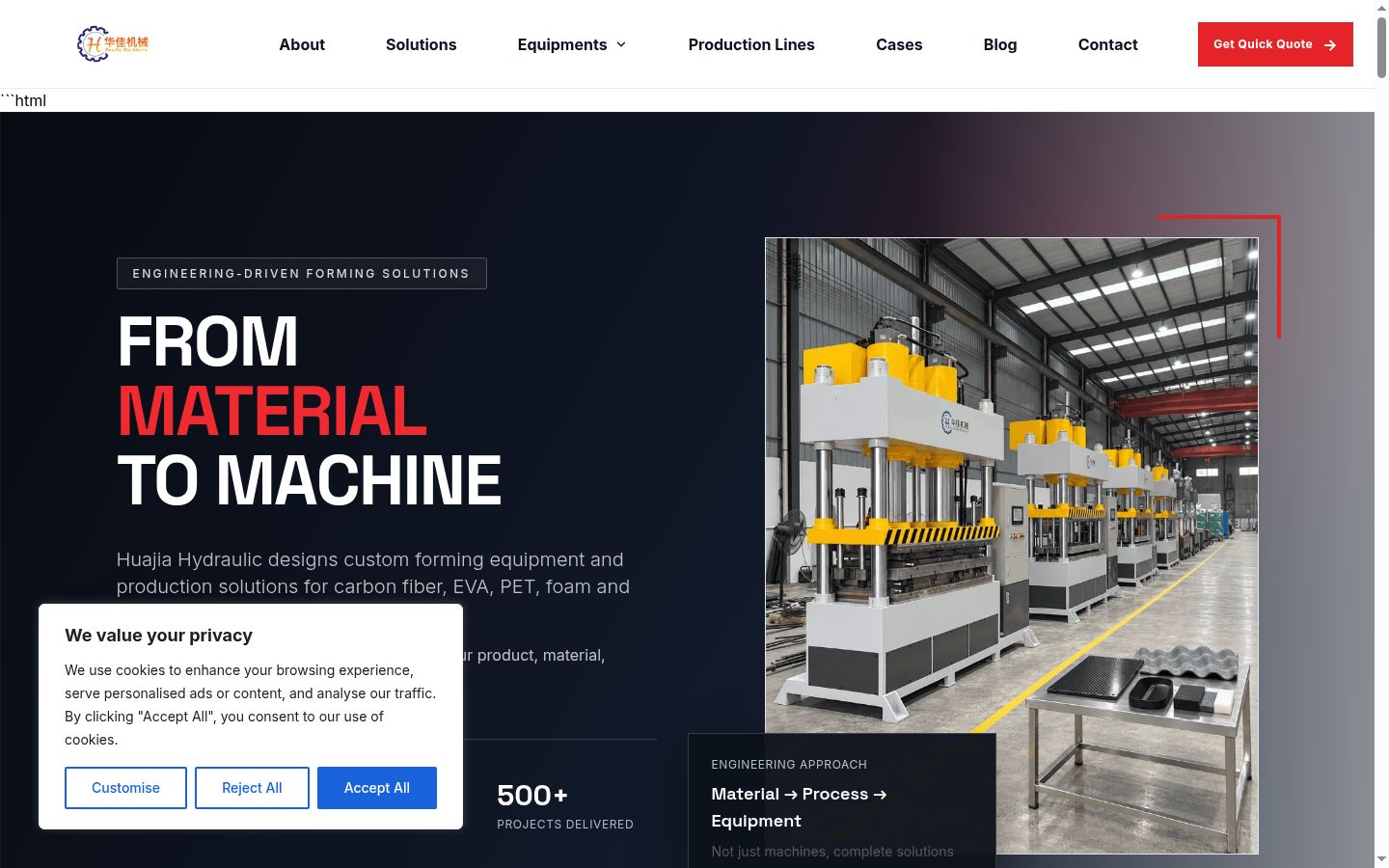Click the Get Quick Quote button

point(1275,44)
